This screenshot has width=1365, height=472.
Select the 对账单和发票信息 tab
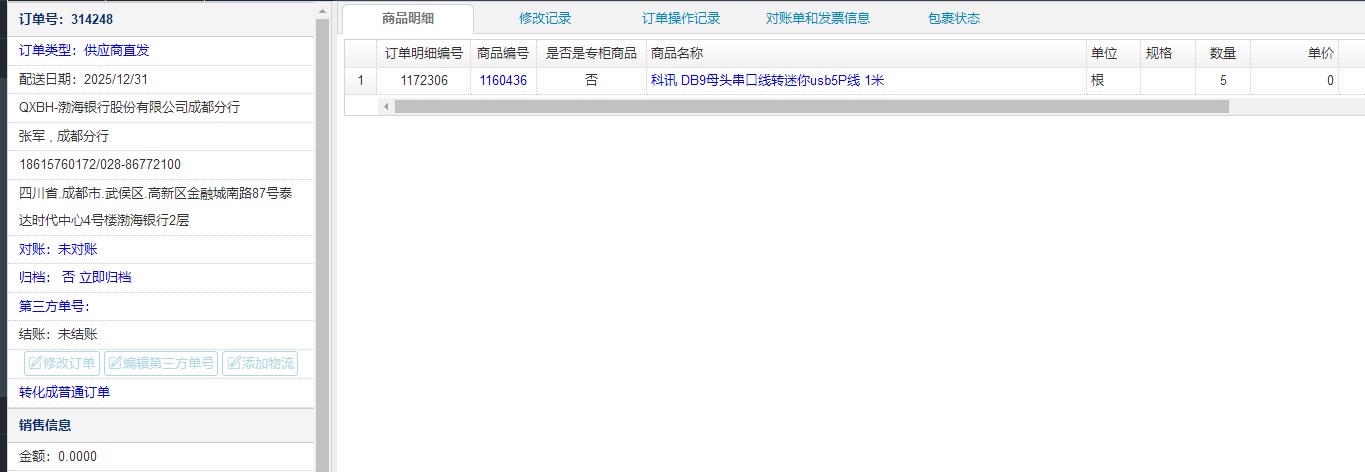click(817, 18)
